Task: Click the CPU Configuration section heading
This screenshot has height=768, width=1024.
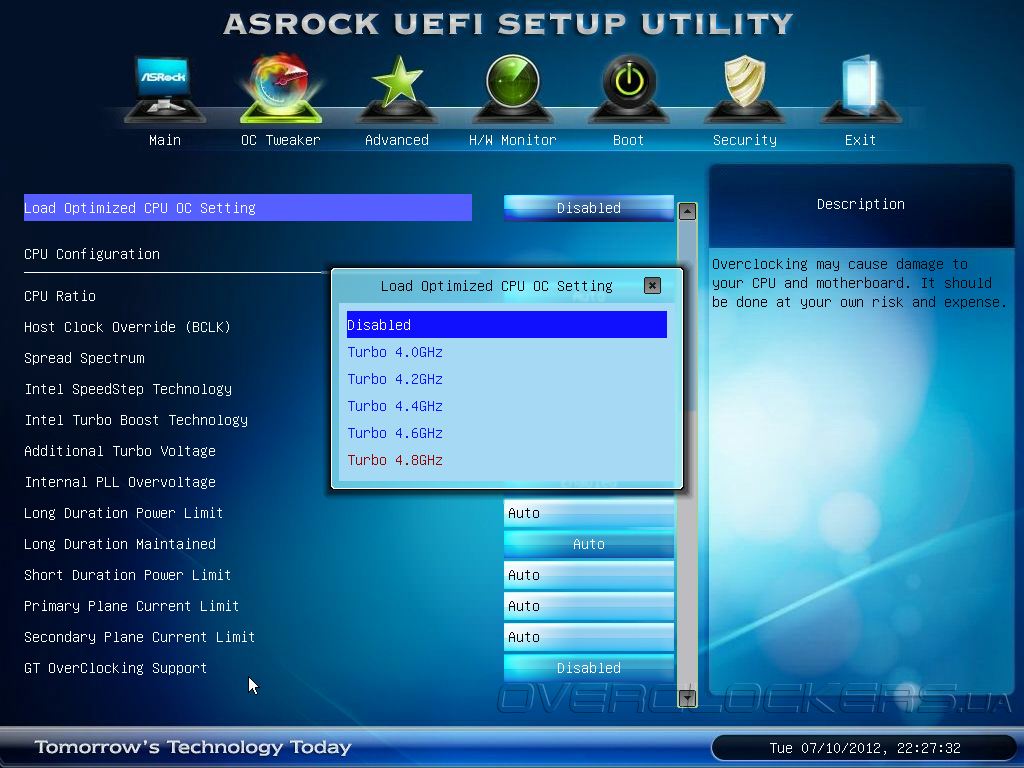Action: (x=91, y=254)
